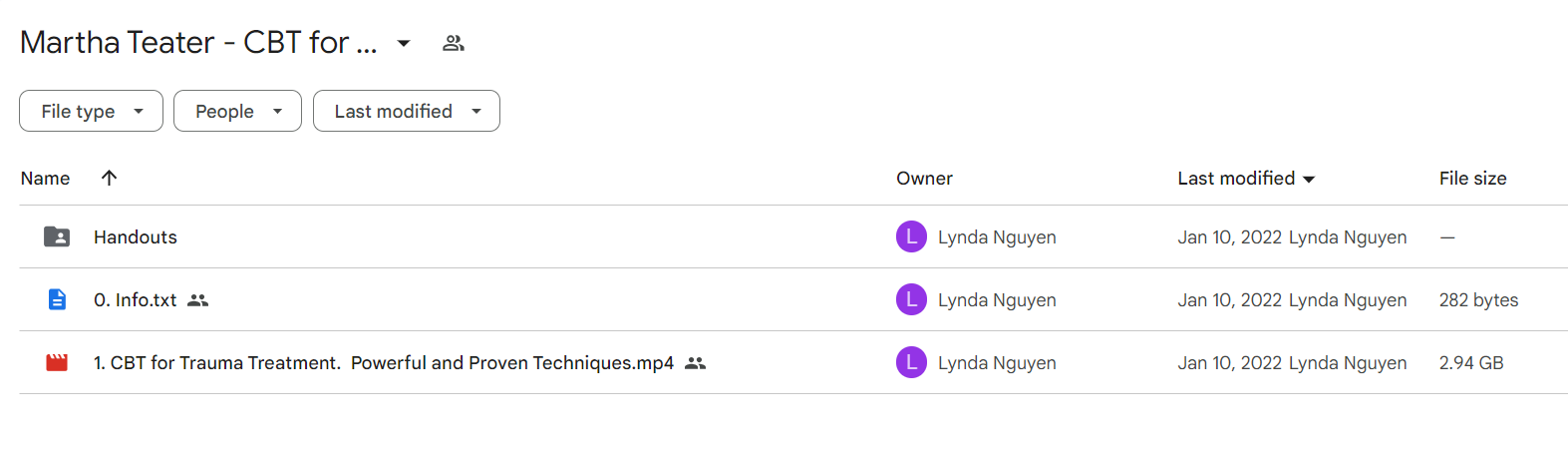The image size is (1568, 456).
Task: Expand the File type filter
Action: coord(91,111)
